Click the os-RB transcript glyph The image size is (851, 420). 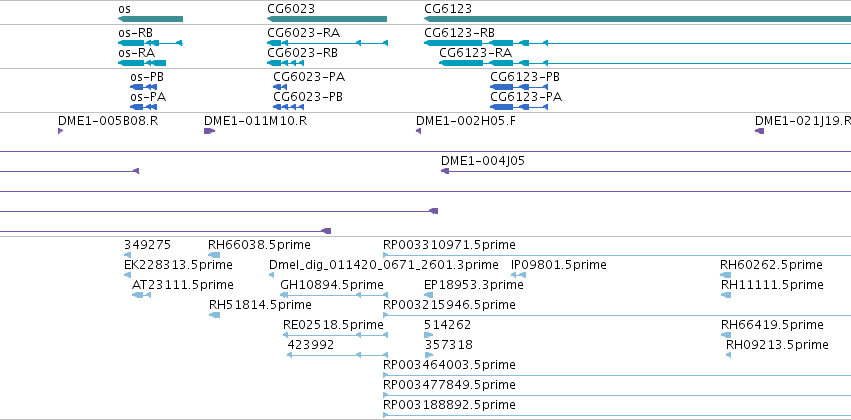pyautogui.click(x=150, y=43)
